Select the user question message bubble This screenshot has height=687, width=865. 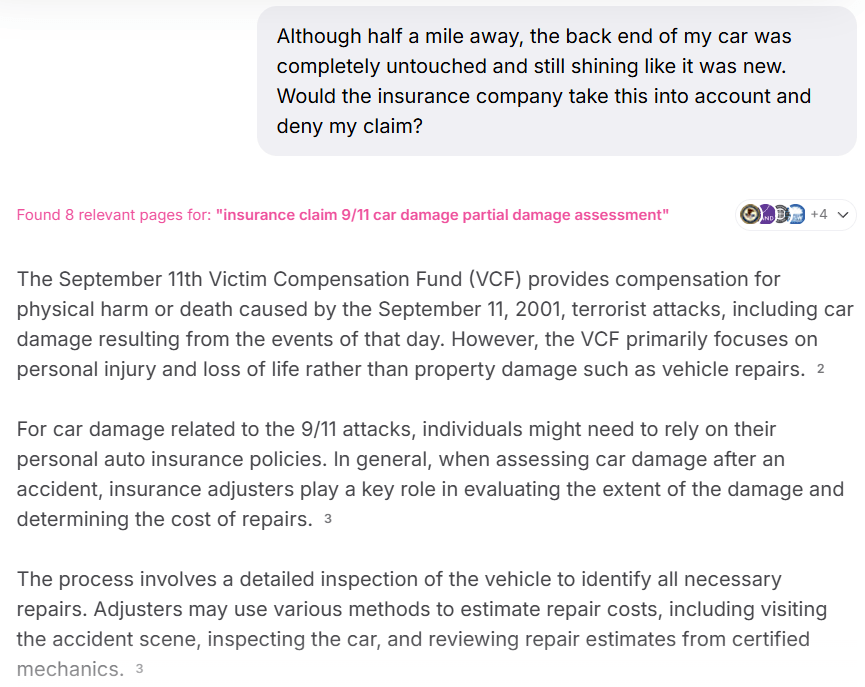coord(556,81)
